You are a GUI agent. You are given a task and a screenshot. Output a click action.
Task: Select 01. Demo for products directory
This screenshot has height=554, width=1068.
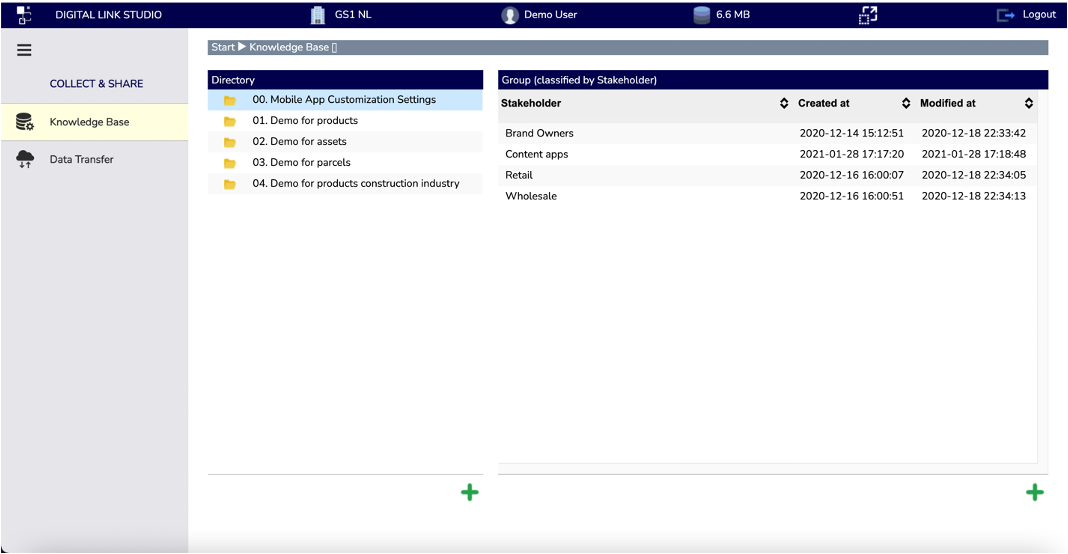tap(345, 121)
